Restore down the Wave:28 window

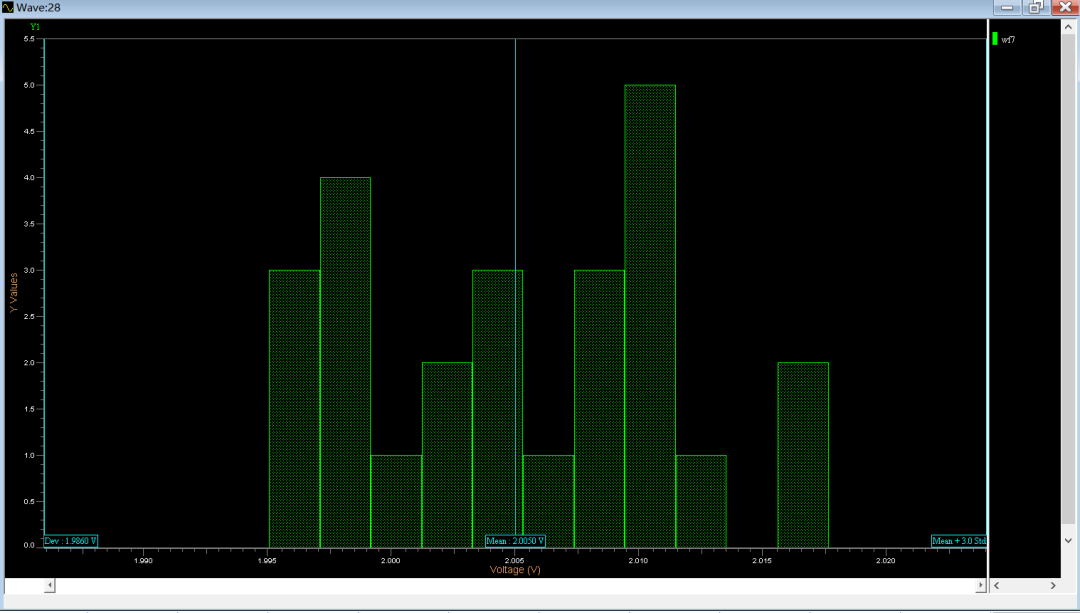pos(1035,8)
